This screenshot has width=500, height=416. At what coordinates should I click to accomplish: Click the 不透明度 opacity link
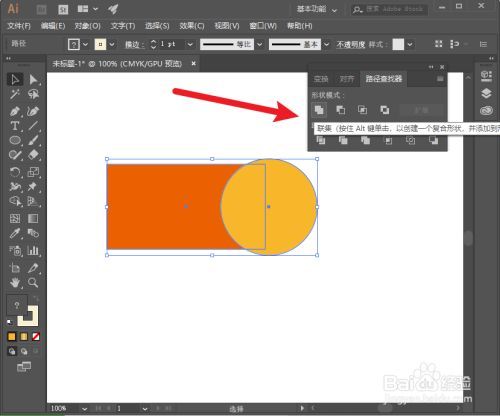point(351,44)
